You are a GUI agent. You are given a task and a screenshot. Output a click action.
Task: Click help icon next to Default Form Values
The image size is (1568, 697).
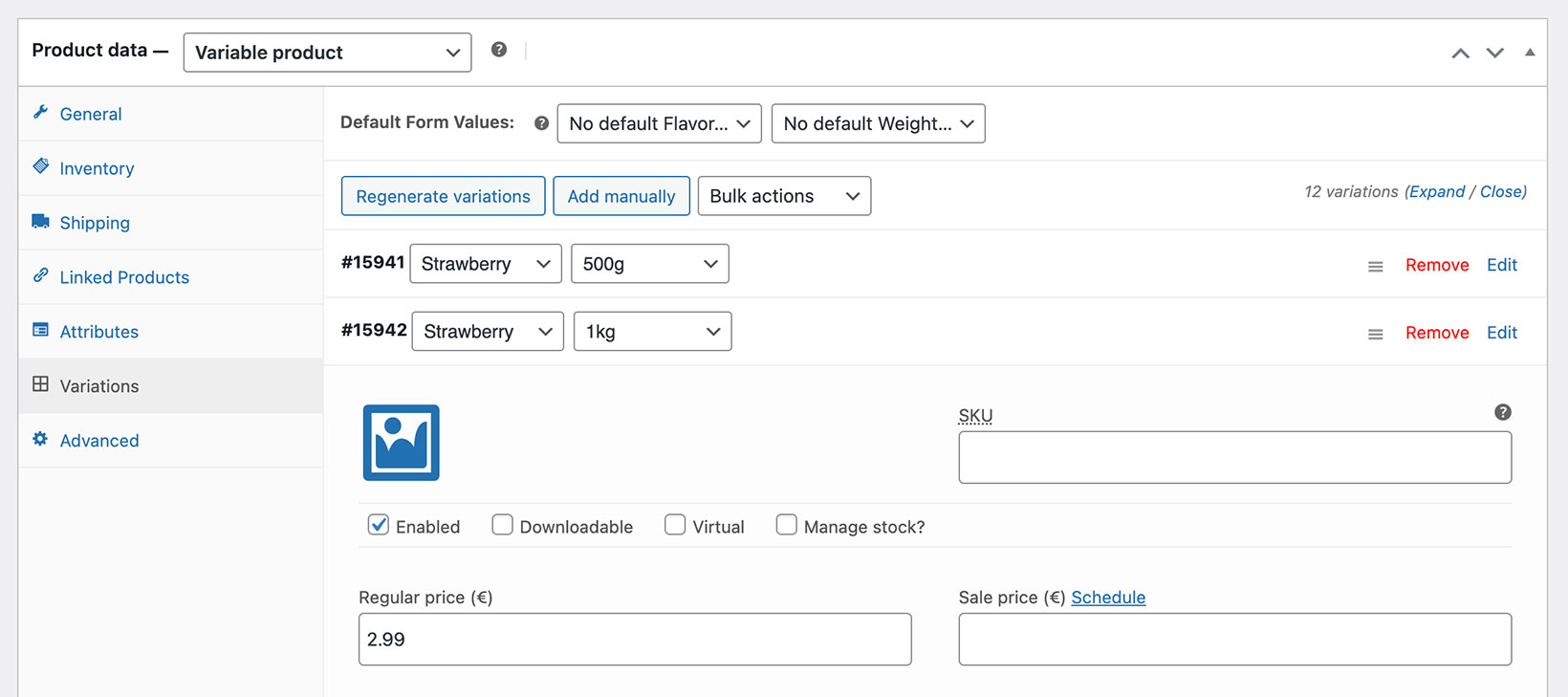coord(541,123)
